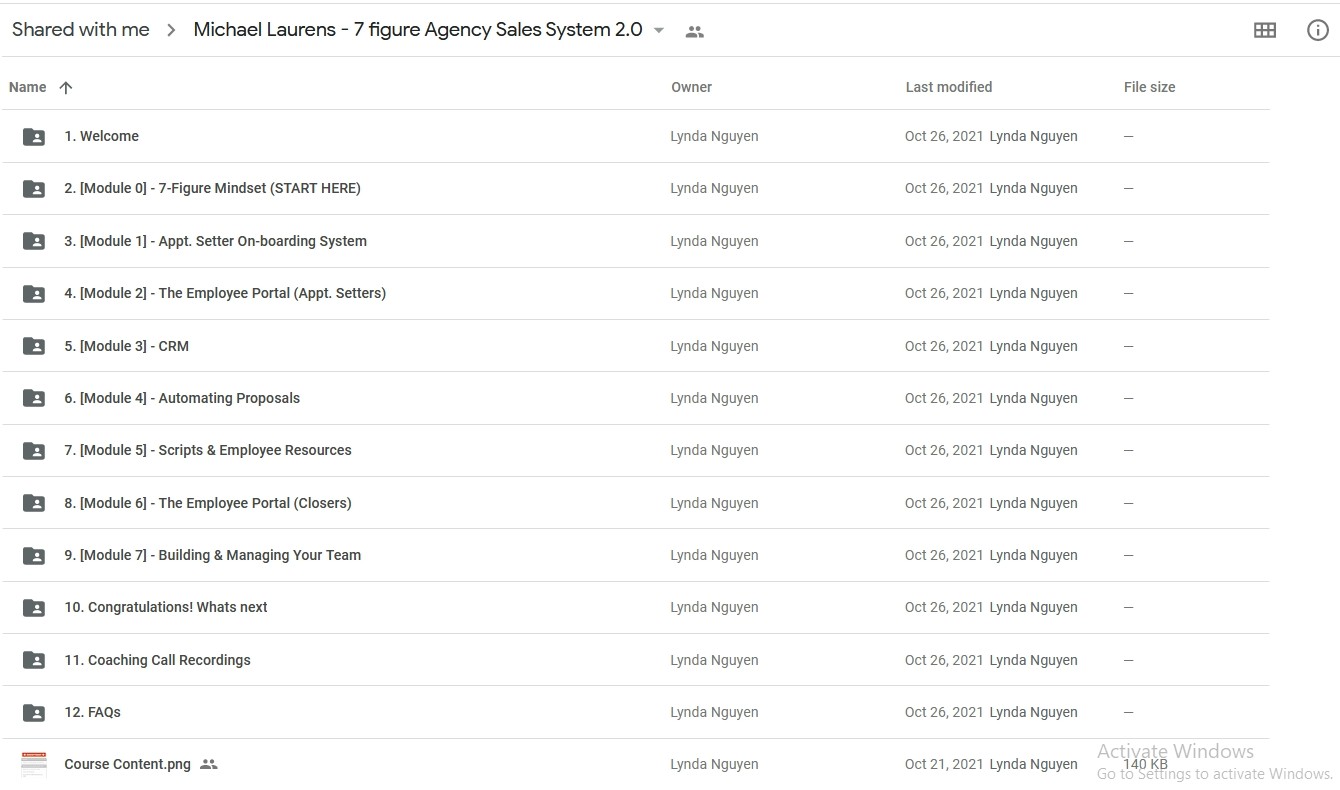Open folder name dropdown arrow in breadcrumb

click(659, 30)
